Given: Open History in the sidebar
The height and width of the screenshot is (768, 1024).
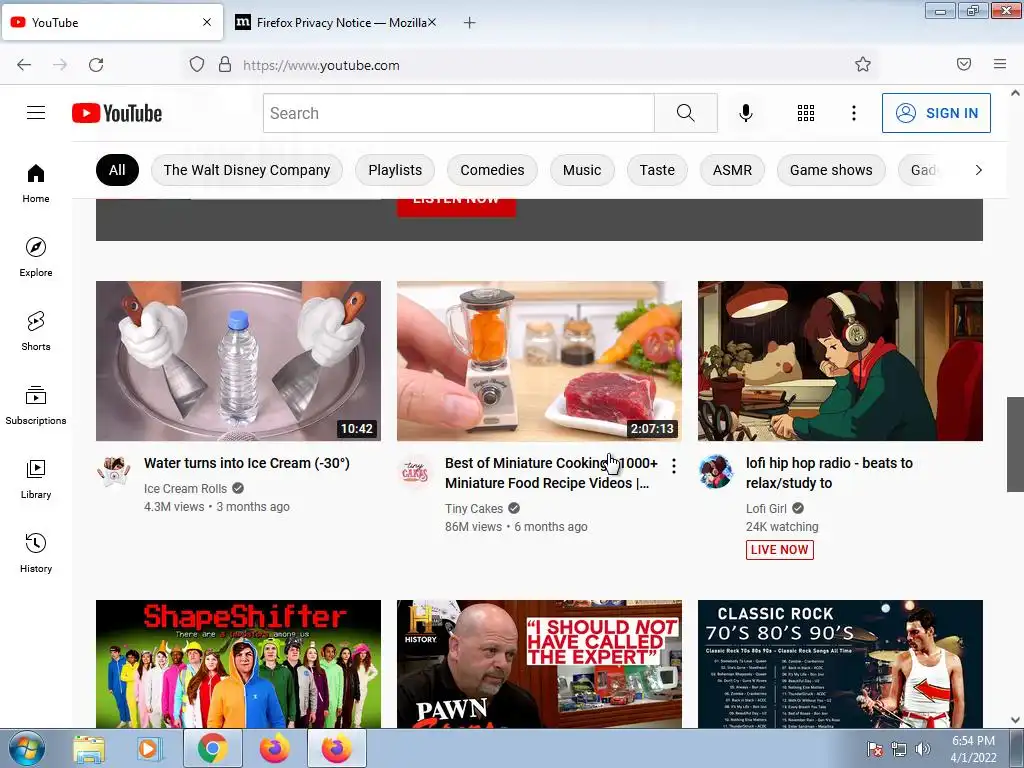Looking at the screenshot, I should (x=36, y=552).
